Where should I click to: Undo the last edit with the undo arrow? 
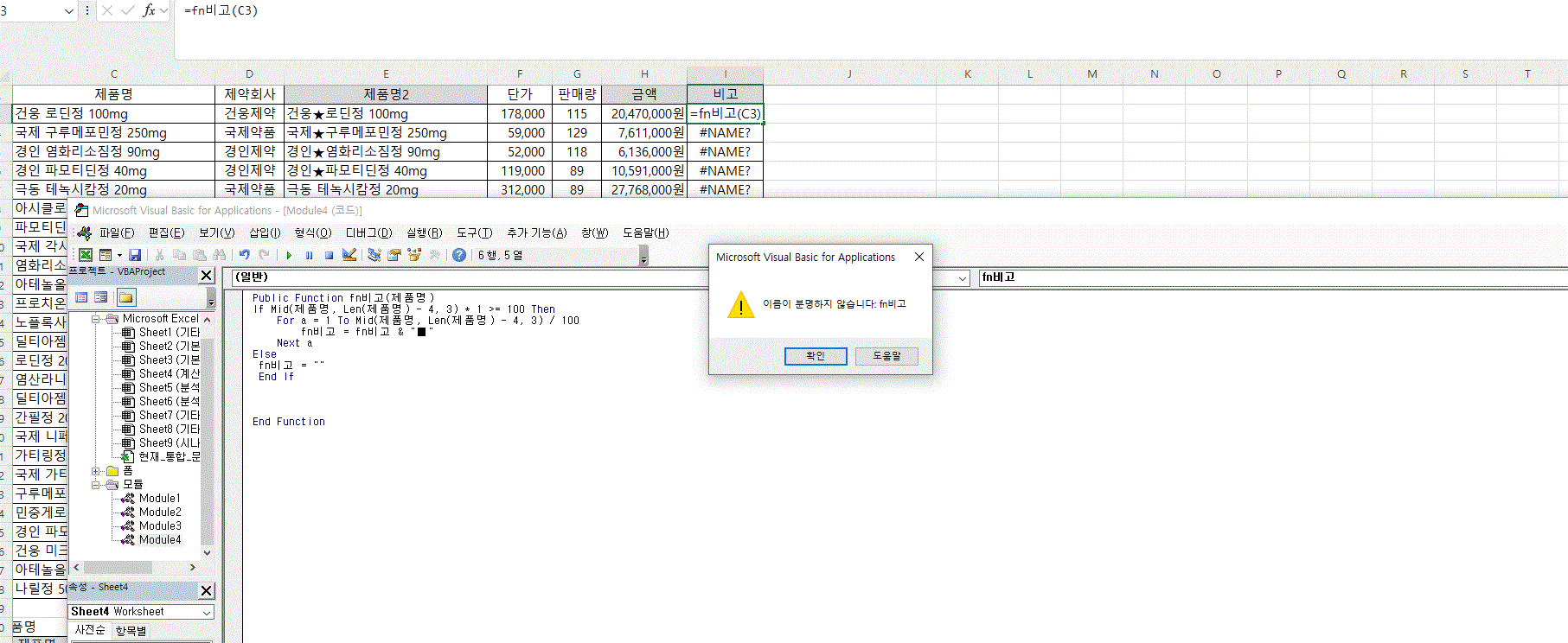(x=245, y=255)
